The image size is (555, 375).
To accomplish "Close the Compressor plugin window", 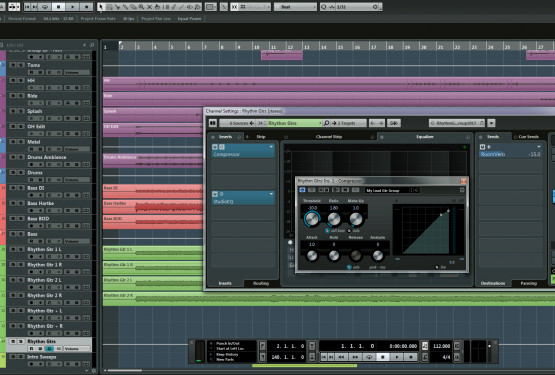I will (x=463, y=181).
